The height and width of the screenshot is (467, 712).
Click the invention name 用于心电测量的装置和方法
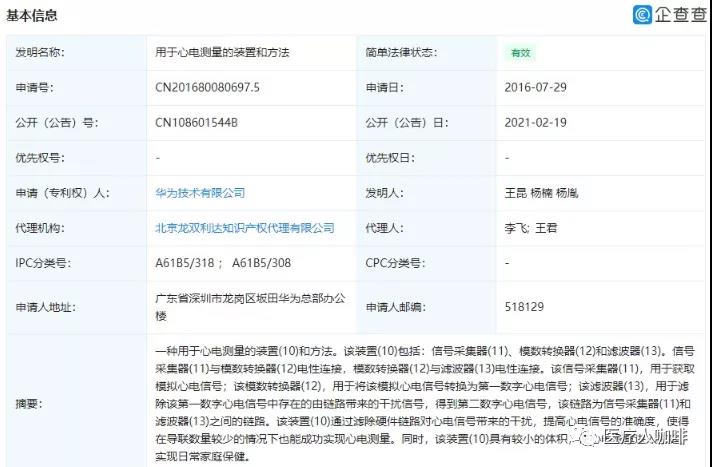(x=222, y=52)
